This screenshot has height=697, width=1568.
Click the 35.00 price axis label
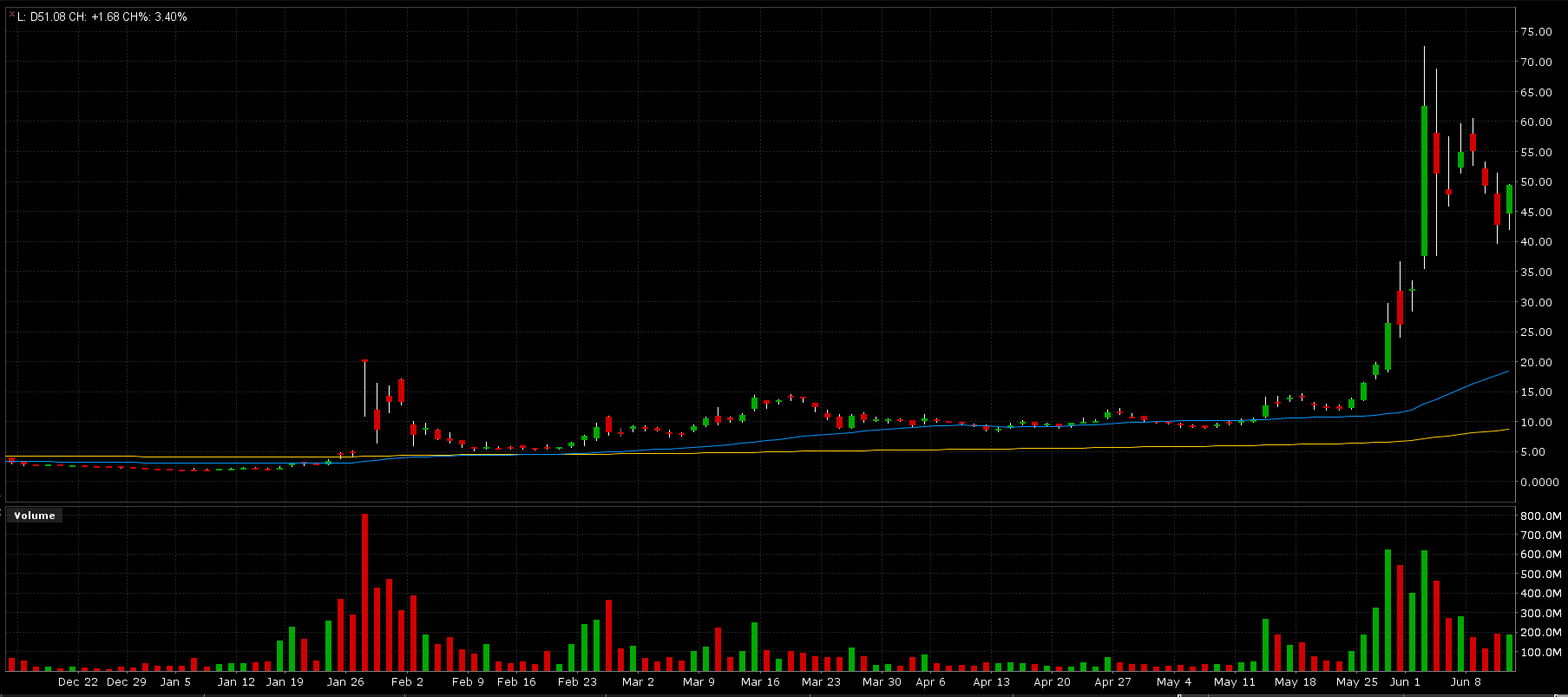coord(1536,273)
